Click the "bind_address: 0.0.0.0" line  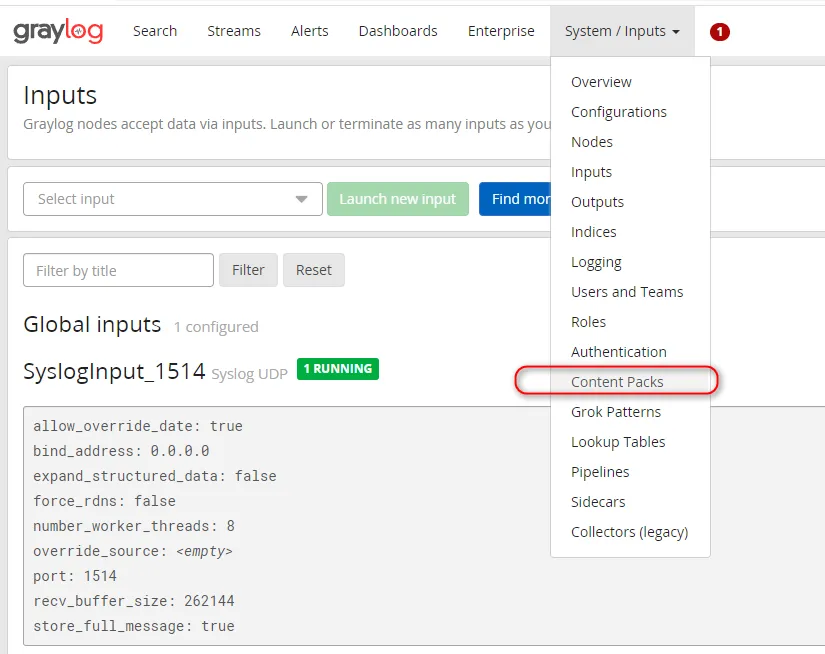coord(121,451)
